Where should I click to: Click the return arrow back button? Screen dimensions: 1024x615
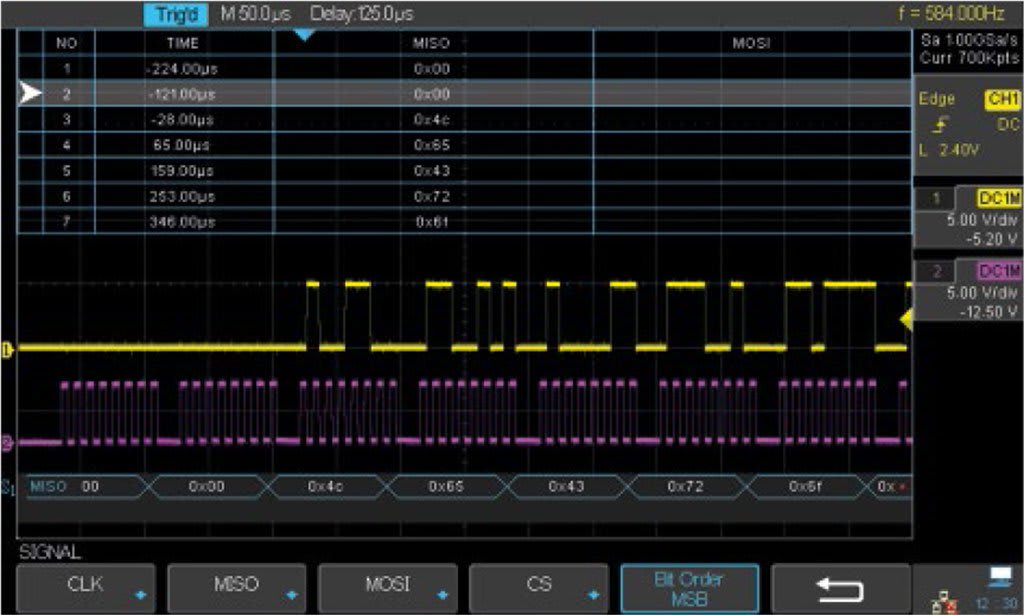[x=840, y=588]
